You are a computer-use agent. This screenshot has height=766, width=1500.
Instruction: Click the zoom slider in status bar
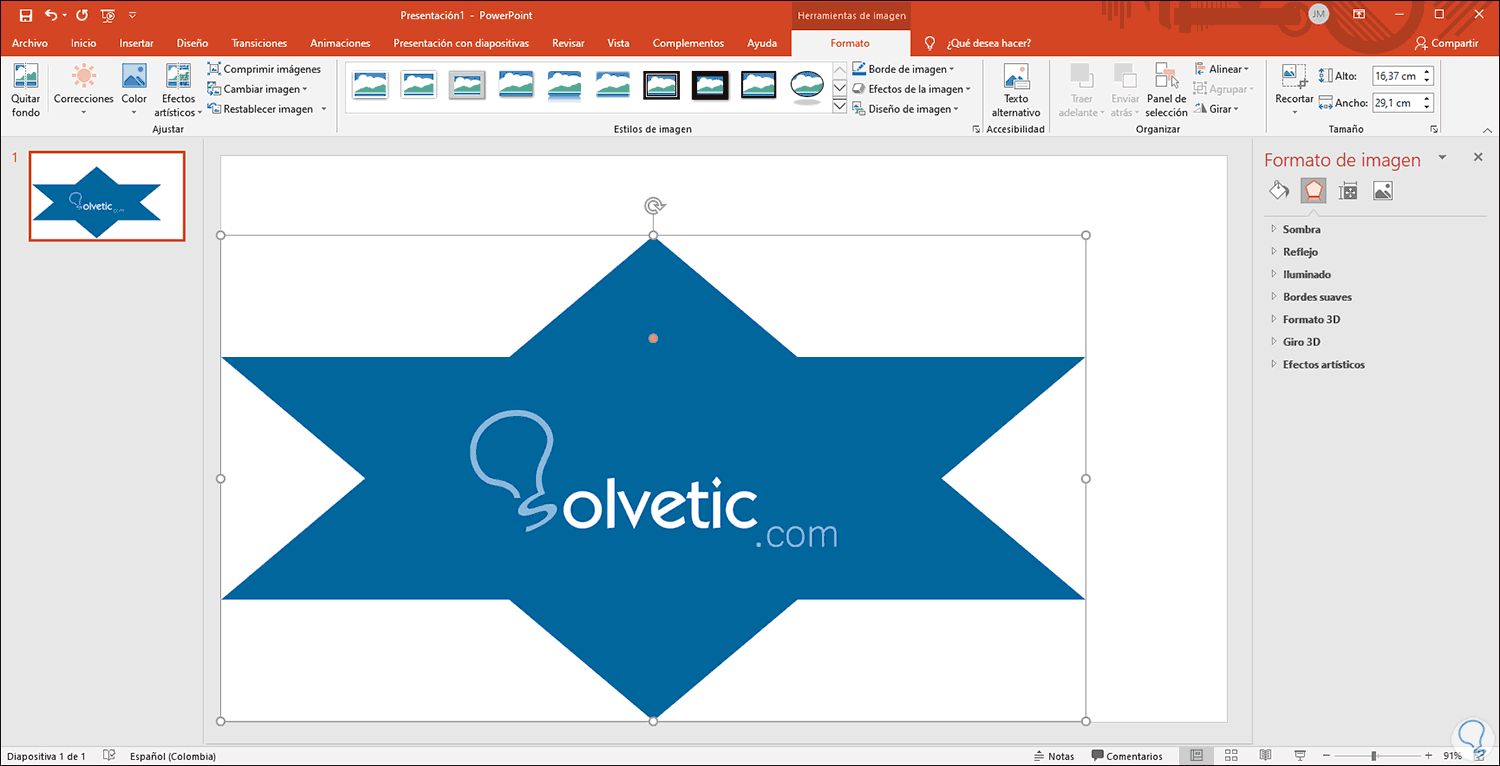(x=1375, y=756)
